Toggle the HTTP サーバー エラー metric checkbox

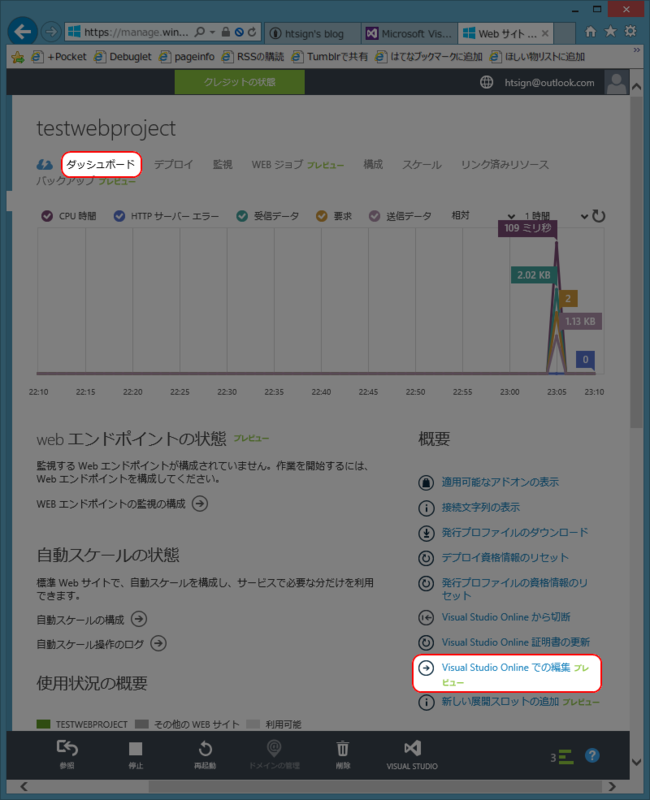point(119,216)
